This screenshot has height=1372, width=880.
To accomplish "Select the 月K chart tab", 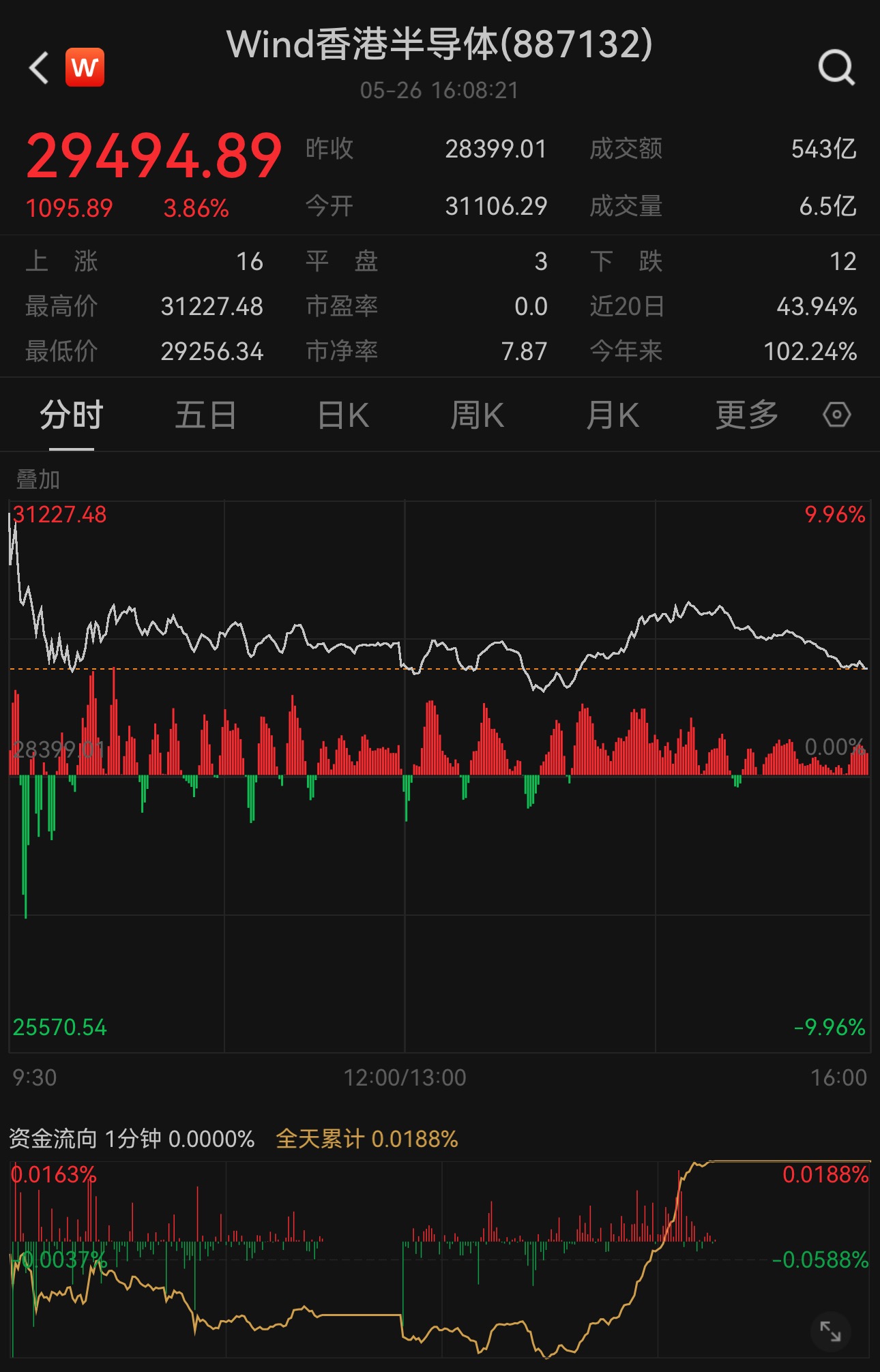I will (613, 415).
